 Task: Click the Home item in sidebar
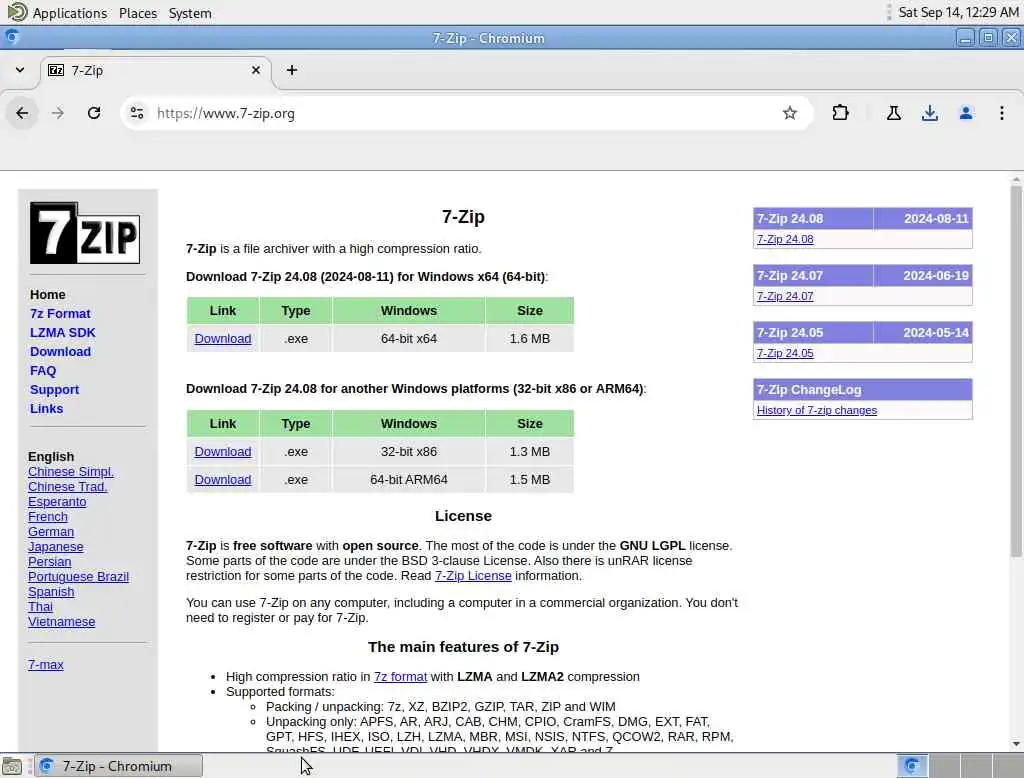pyautogui.click(x=48, y=295)
